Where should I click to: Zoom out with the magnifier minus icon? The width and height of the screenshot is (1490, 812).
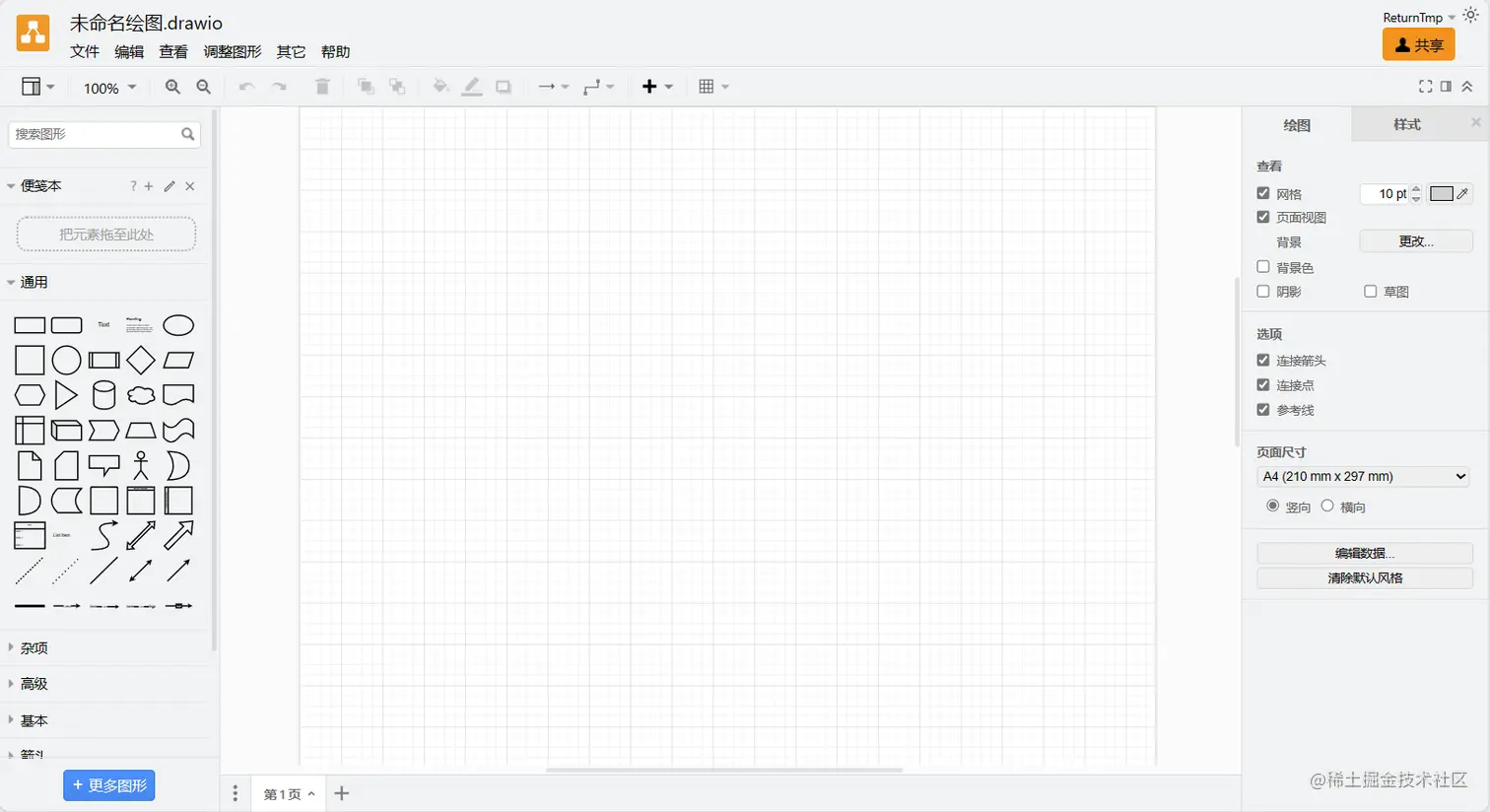[x=204, y=87]
